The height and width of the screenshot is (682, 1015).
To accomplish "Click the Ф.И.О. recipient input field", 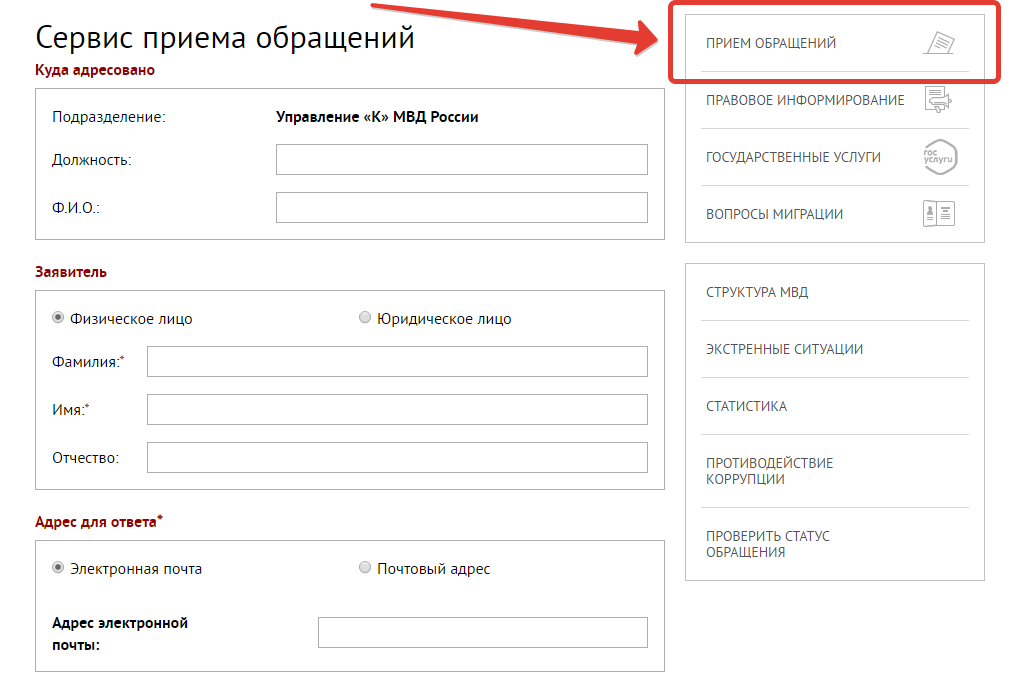I will (x=462, y=207).
